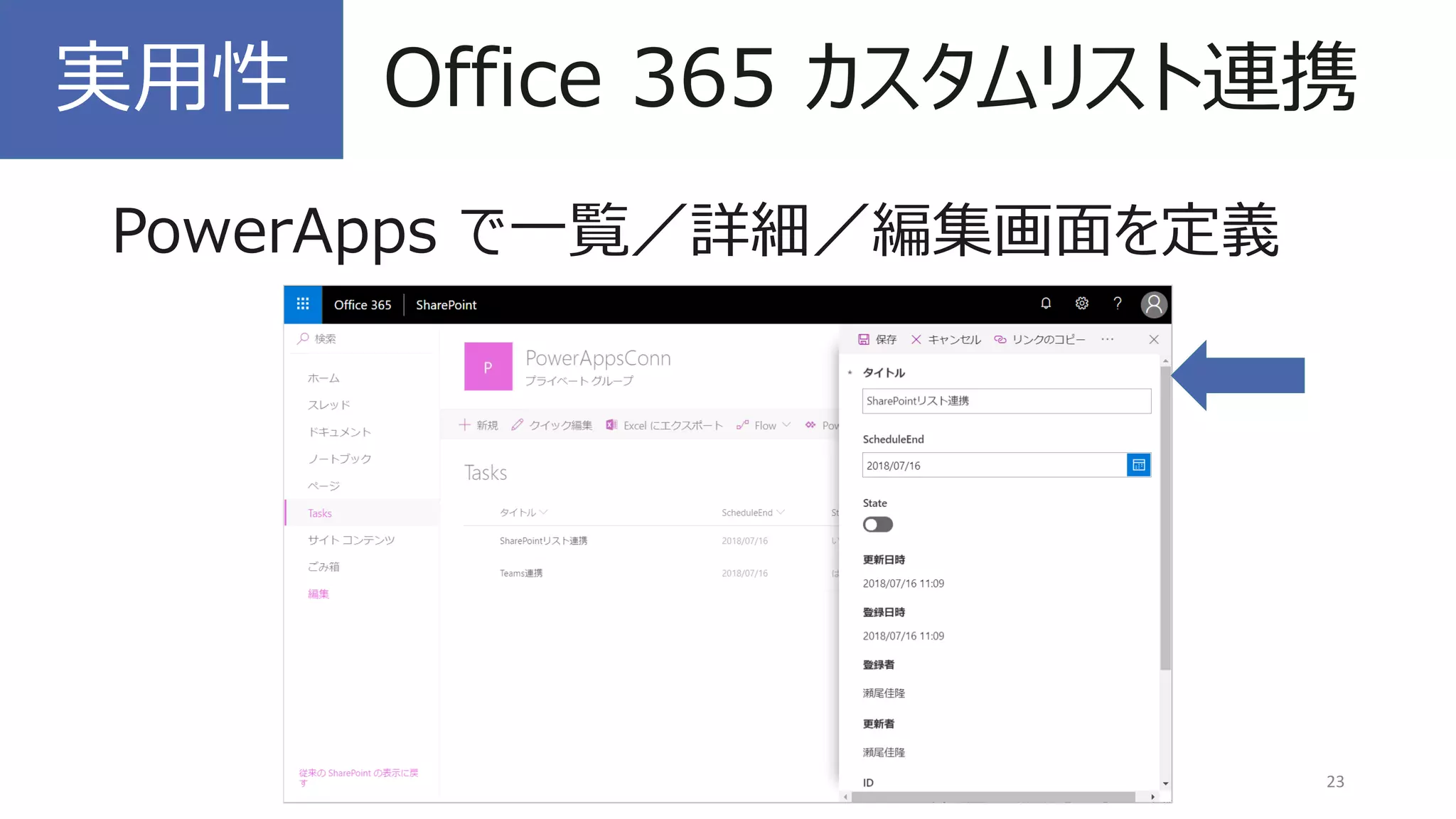Click the Tasks list heading
1456x819 pixels.
pyautogui.click(x=486, y=473)
